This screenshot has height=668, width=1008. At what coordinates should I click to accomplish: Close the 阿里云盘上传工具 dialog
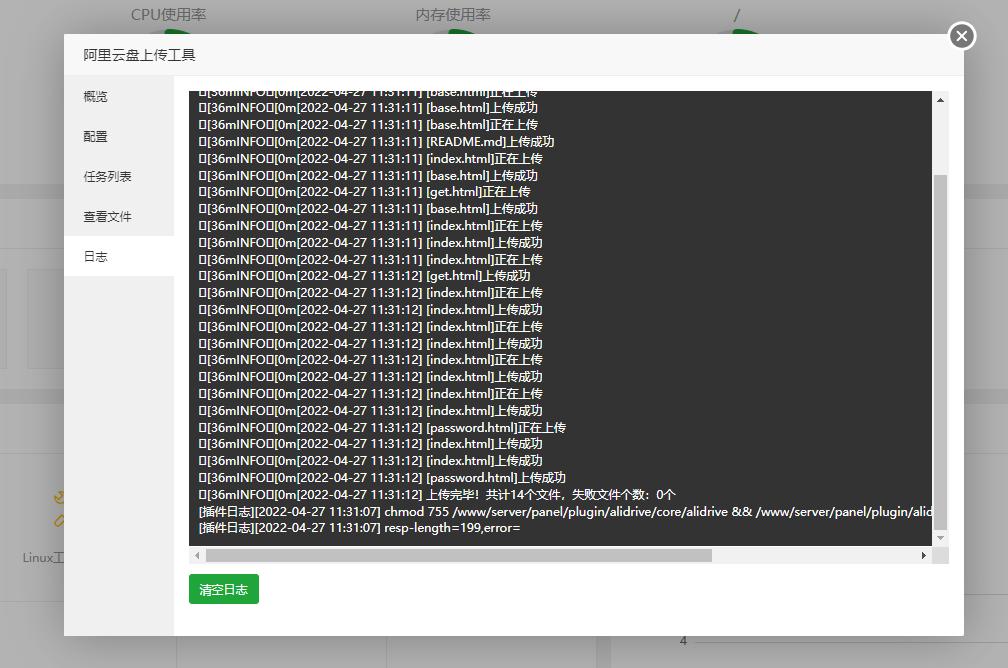click(962, 36)
